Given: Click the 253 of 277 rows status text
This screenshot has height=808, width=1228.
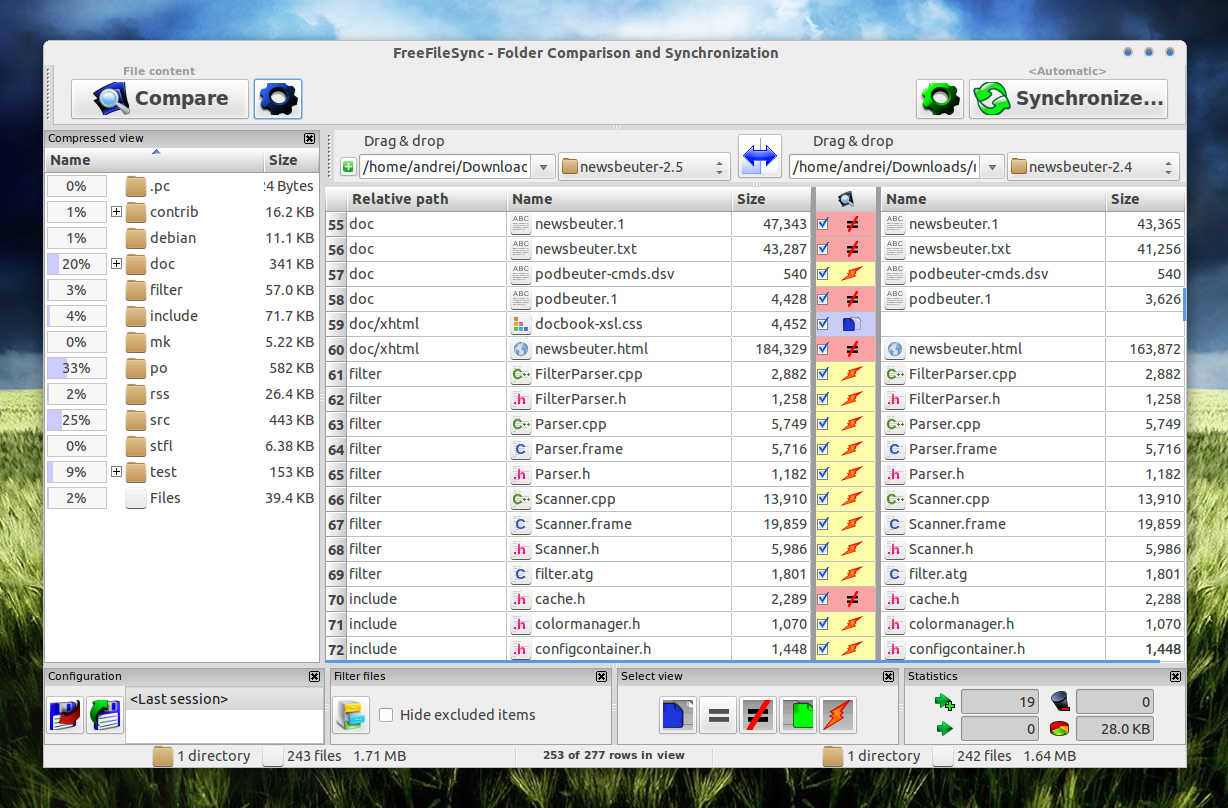Looking at the screenshot, I should [614, 755].
